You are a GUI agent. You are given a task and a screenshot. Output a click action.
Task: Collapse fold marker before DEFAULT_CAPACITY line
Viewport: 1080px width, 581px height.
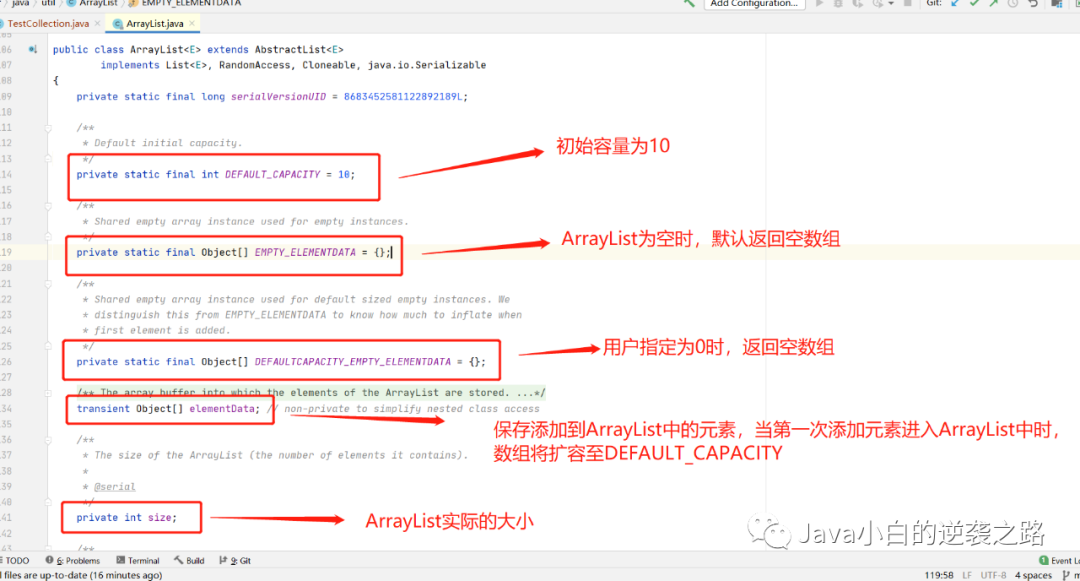[48, 159]
